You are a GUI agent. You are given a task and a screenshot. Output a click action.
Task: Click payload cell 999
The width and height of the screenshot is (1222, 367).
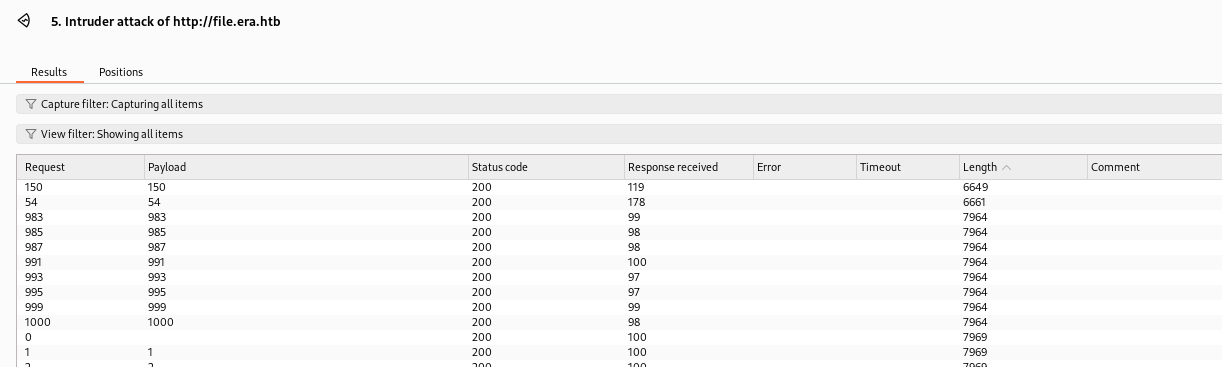(156, 307)
